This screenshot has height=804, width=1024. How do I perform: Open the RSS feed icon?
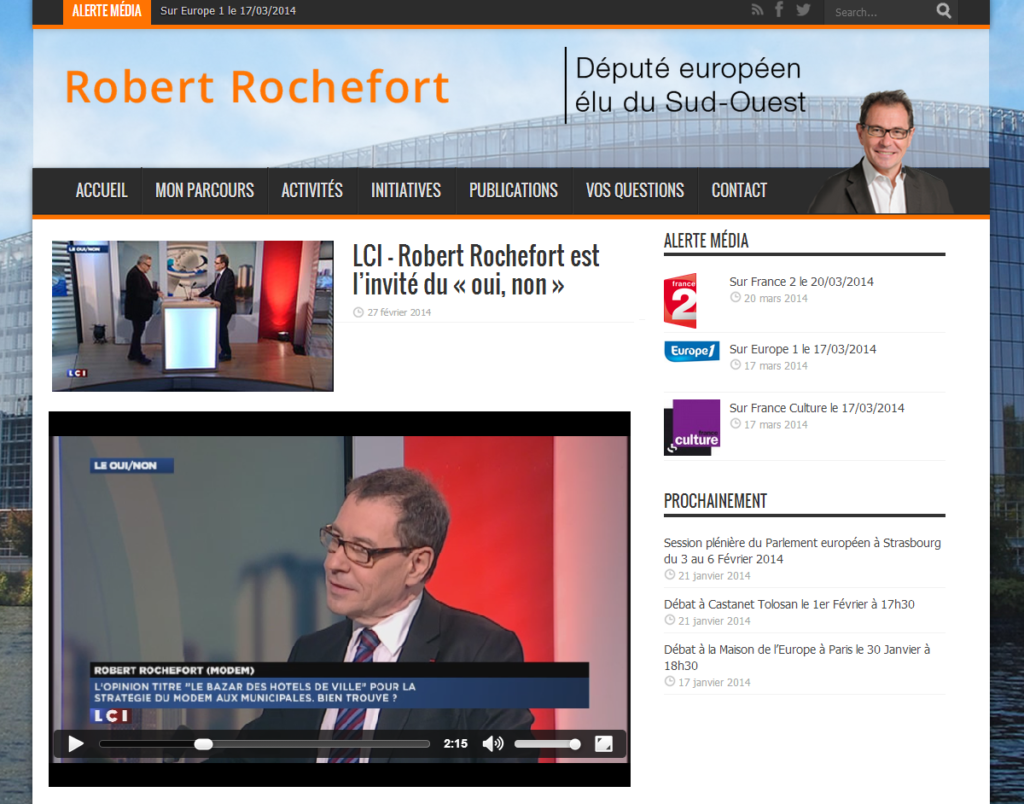[757, 10]
